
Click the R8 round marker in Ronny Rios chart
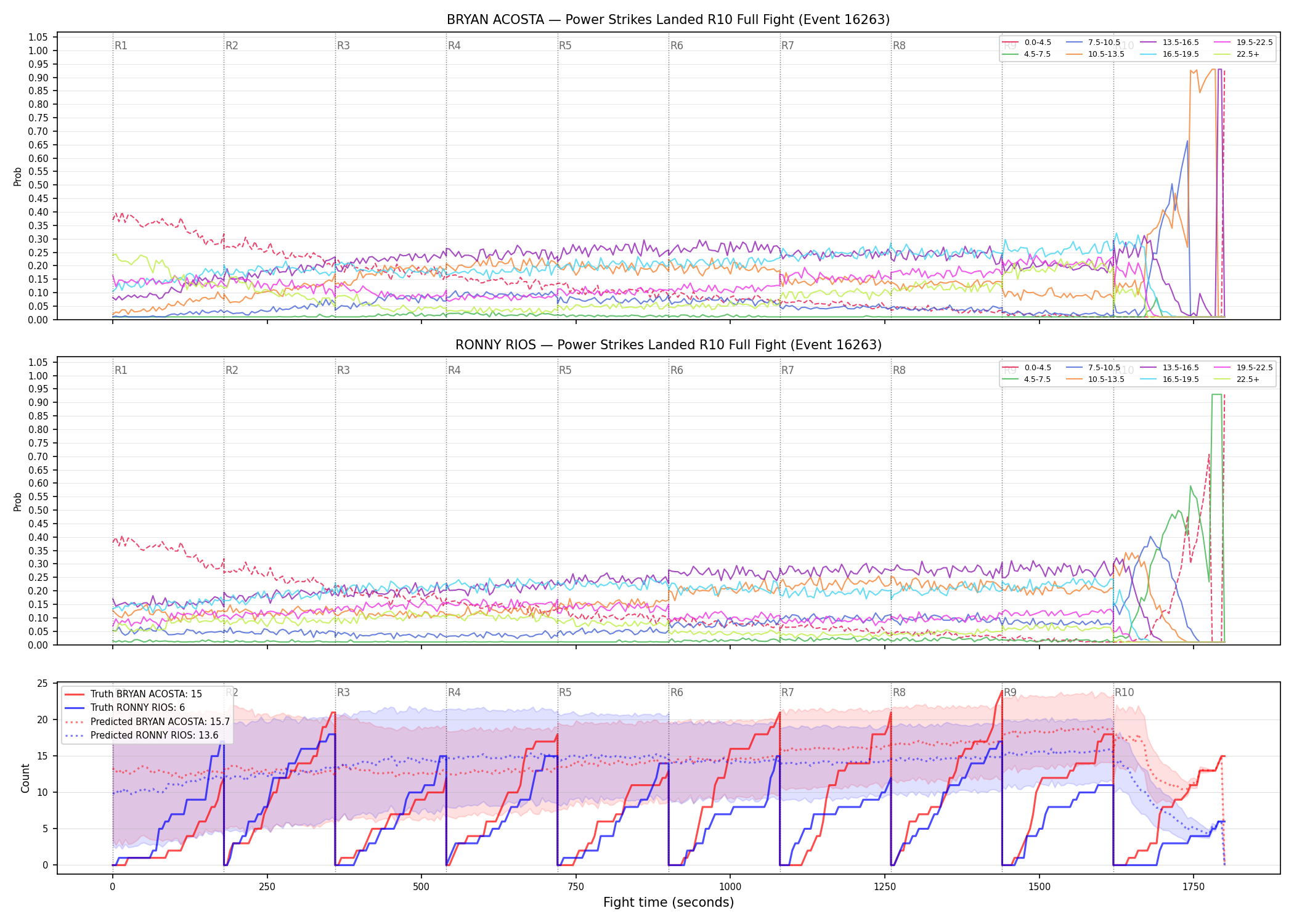click(899, 370)
